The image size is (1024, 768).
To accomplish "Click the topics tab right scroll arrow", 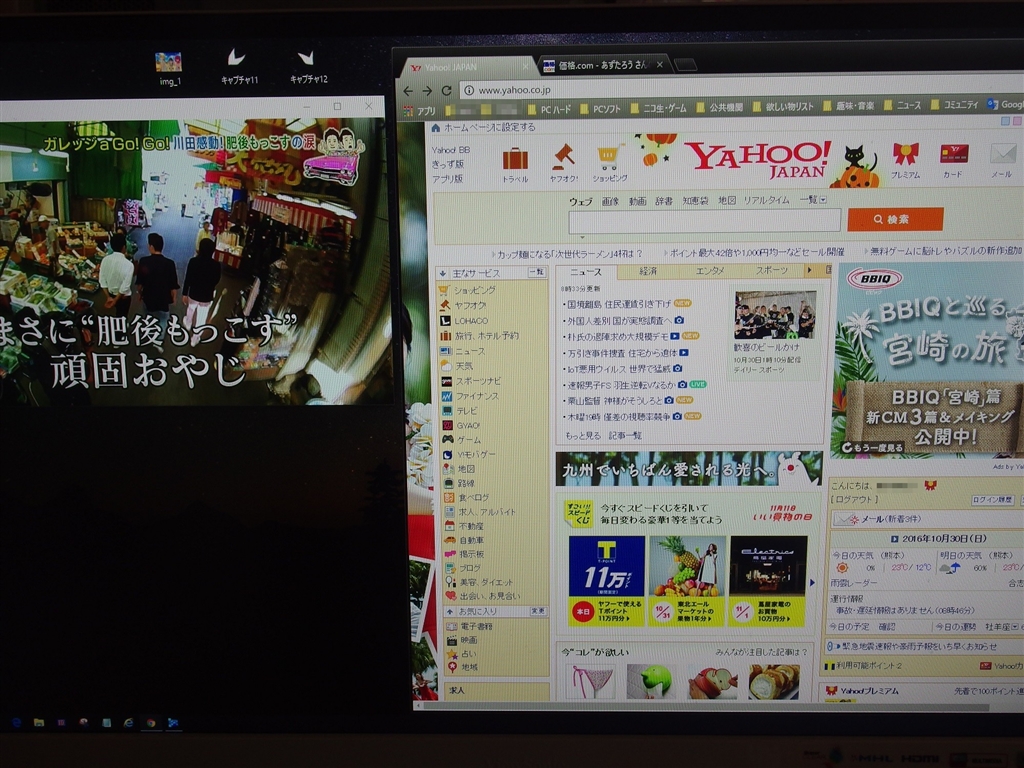I will click(x=809, y=270).
